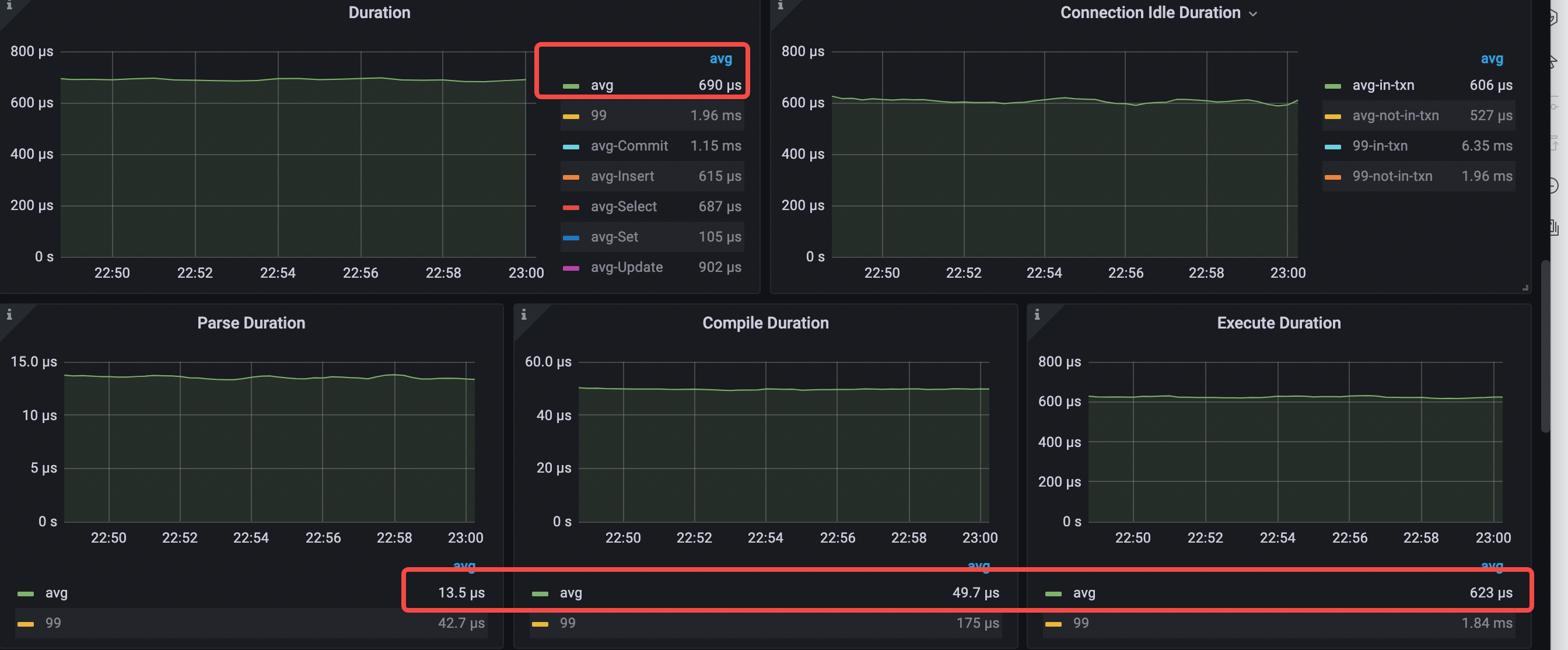The image size is (1568, 650).
Task: Click the orange color marker beside avg-Insert
Action: click(x=572, y=176)
